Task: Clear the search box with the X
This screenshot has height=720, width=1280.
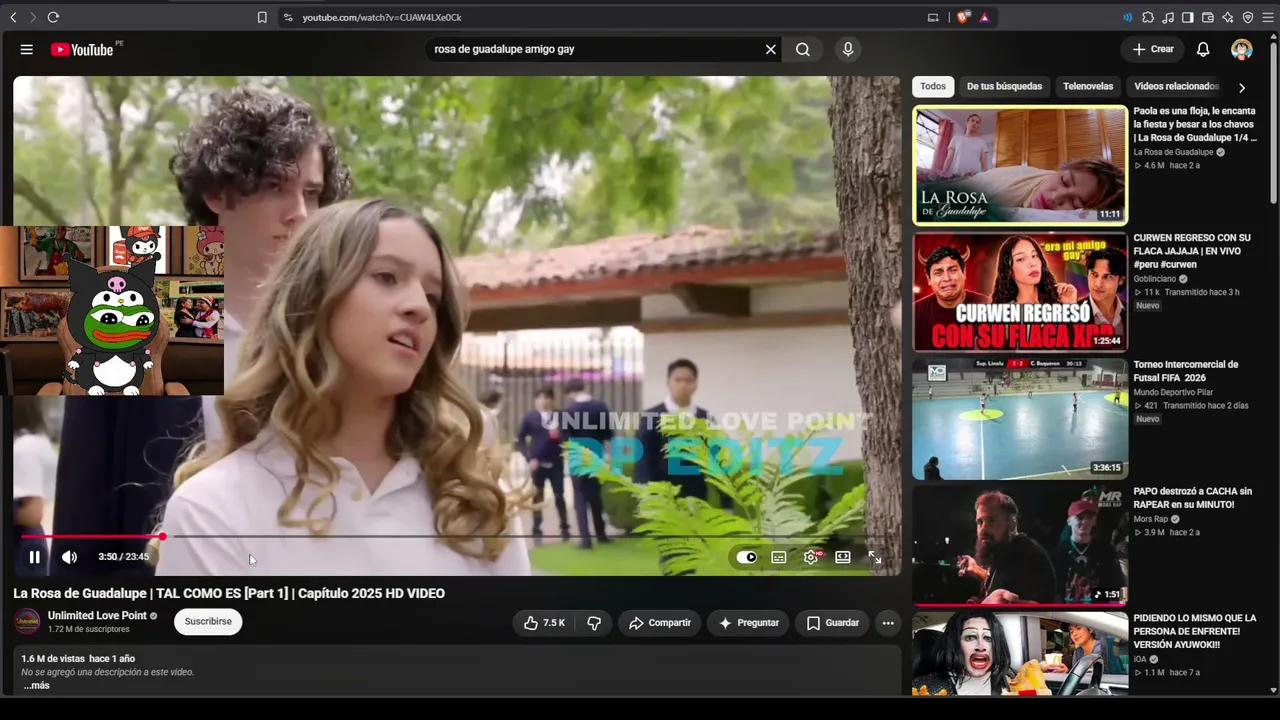Action: click(771, 49)
